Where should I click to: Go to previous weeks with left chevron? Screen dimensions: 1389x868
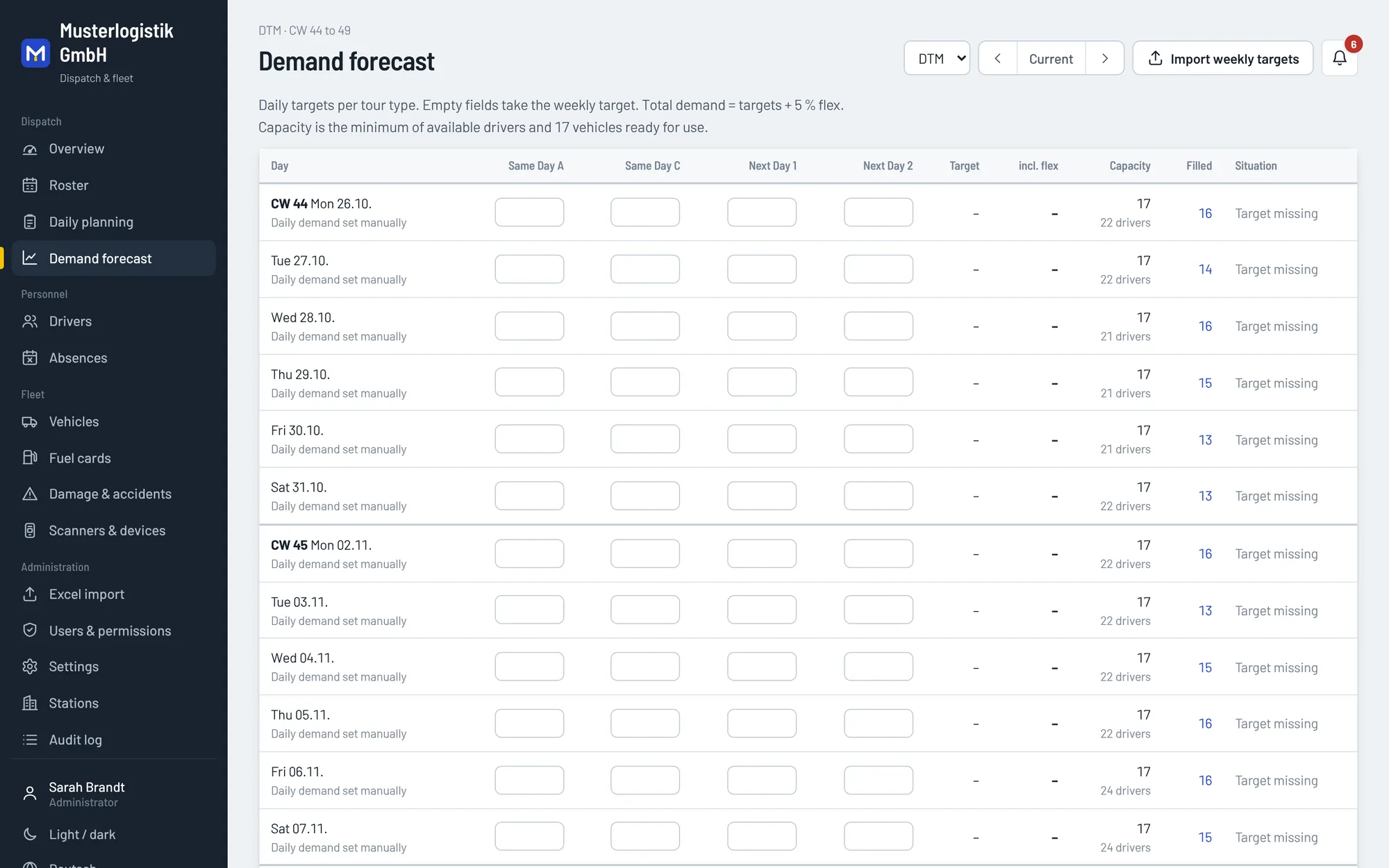998,58
